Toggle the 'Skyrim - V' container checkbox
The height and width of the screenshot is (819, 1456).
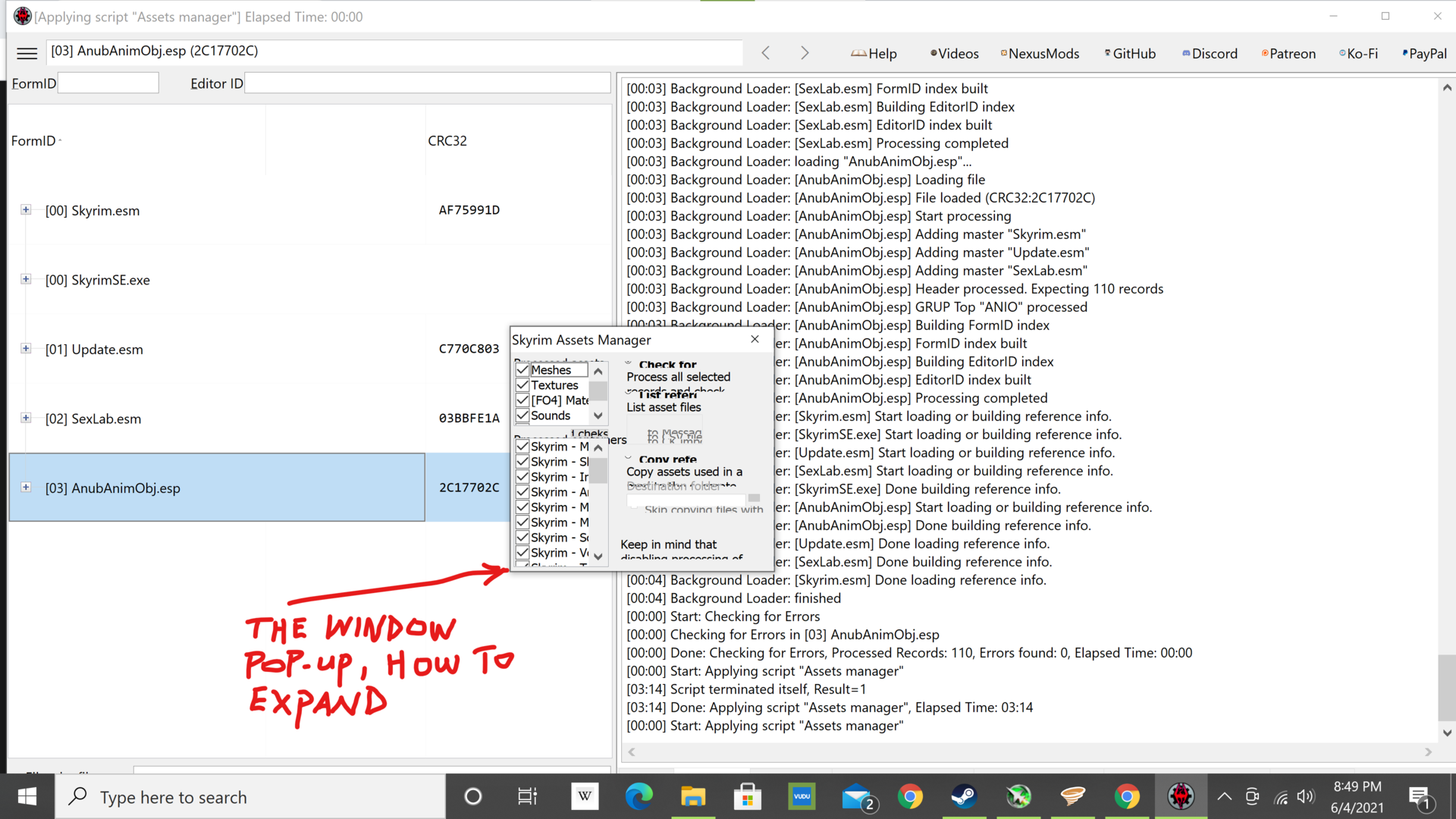point(522,553)
